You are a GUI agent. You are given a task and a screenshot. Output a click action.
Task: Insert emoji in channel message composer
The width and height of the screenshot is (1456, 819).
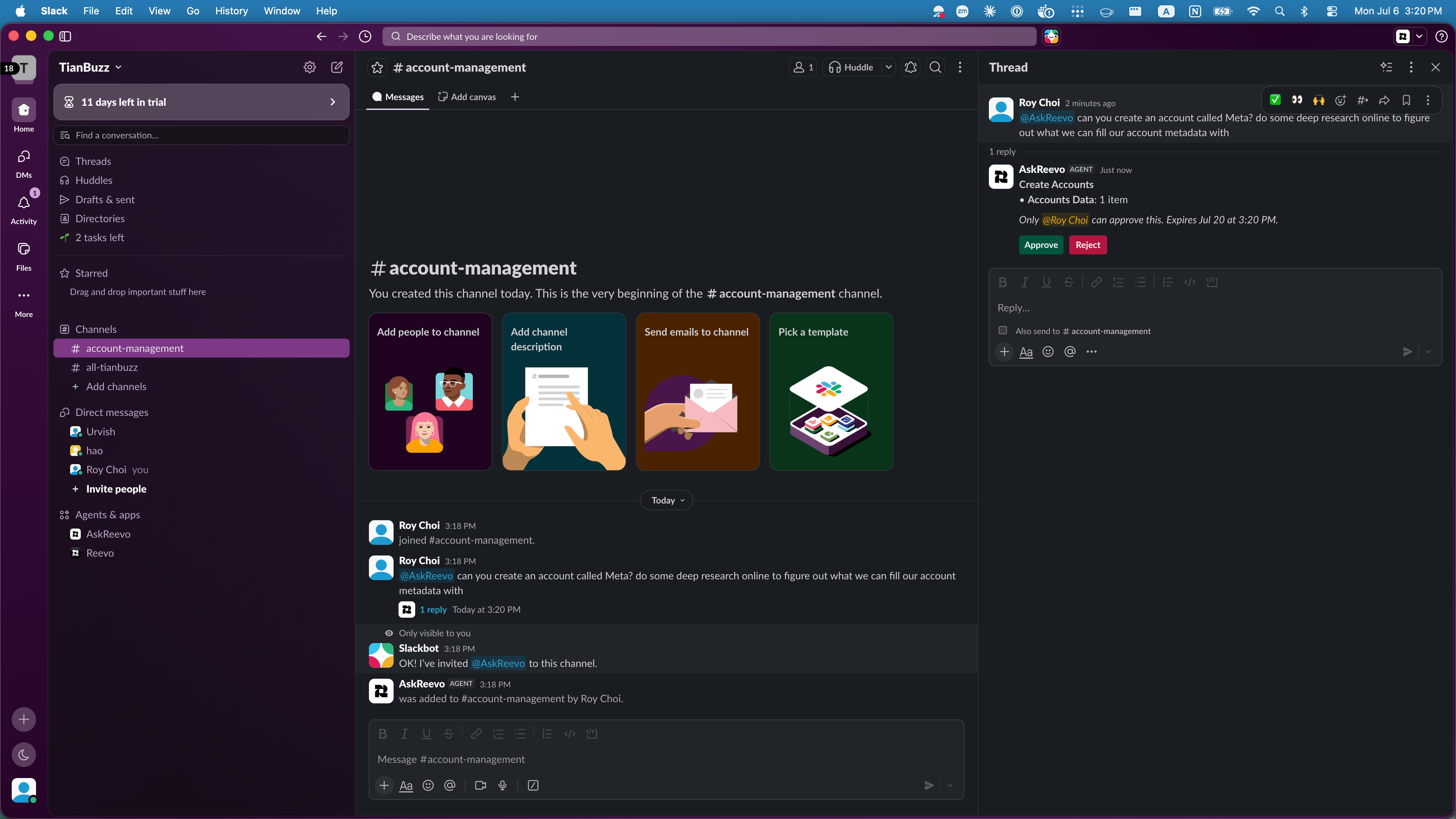pos(428,785)
